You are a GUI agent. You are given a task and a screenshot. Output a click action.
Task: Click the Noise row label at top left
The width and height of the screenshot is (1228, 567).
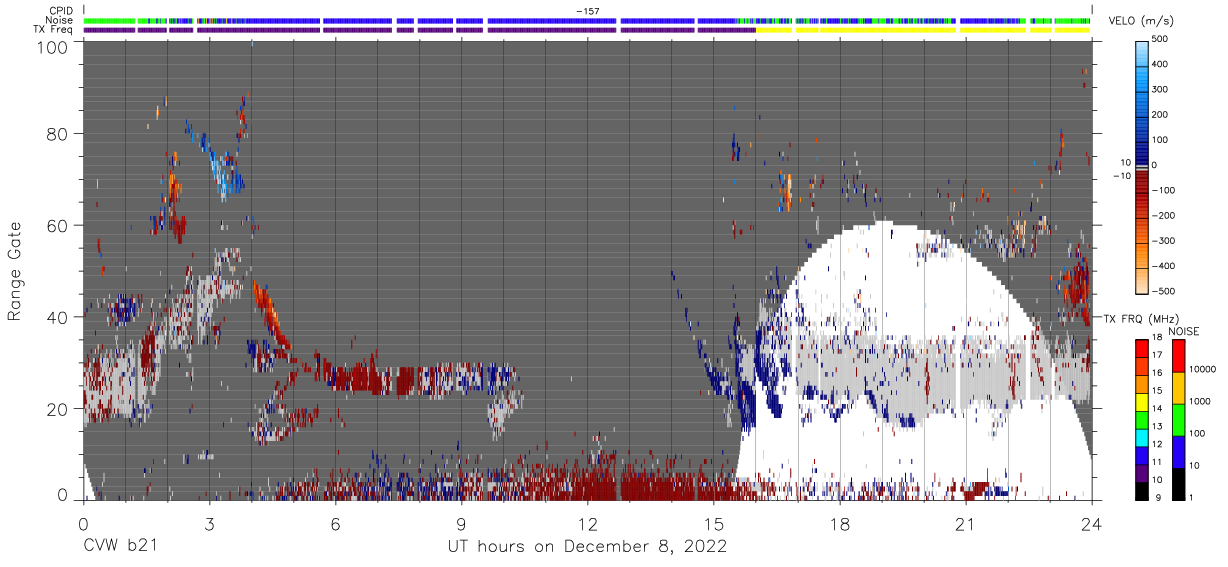click(x=61, y=20)
